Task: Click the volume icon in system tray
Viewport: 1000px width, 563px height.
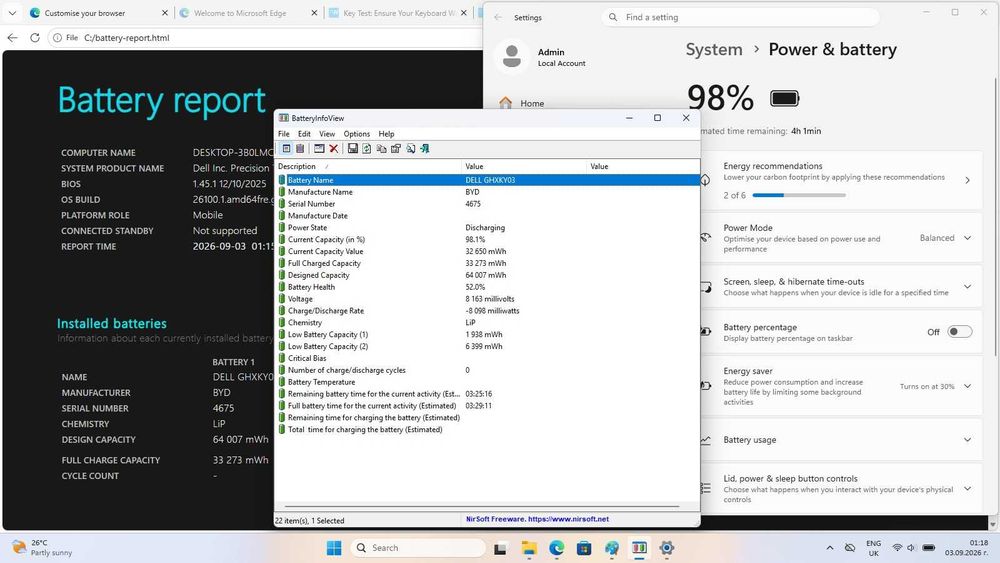Action: (x=911, y=548)
